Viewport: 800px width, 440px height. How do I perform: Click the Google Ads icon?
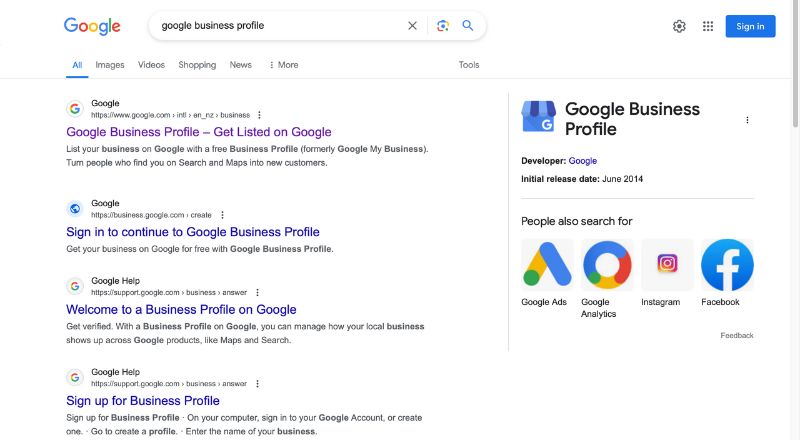point(547,264)
